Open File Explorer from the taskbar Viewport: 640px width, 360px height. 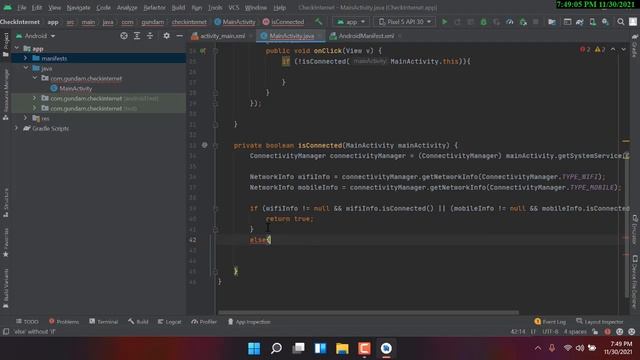click(342, 348)
